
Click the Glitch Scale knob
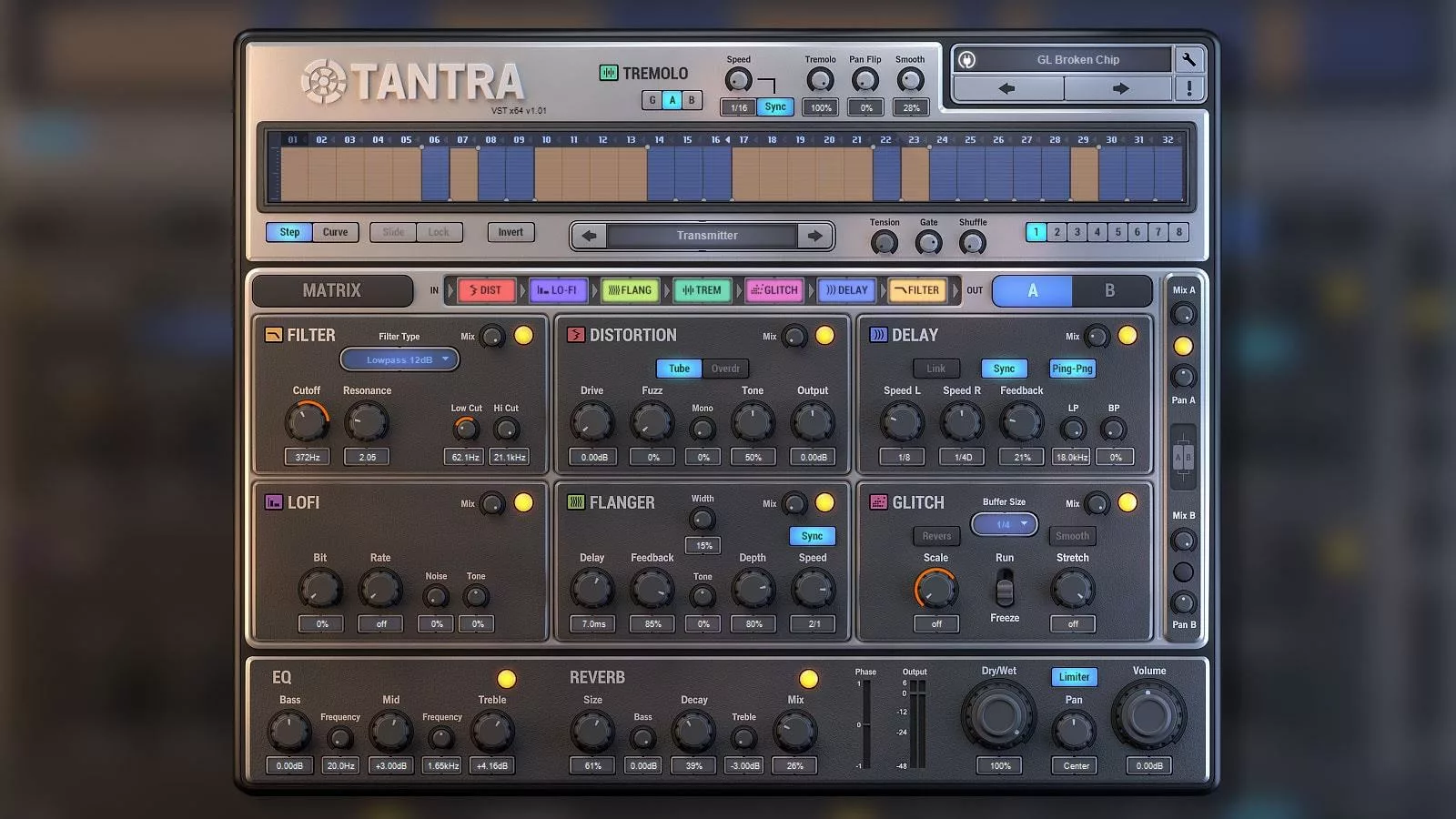point(935,590)
